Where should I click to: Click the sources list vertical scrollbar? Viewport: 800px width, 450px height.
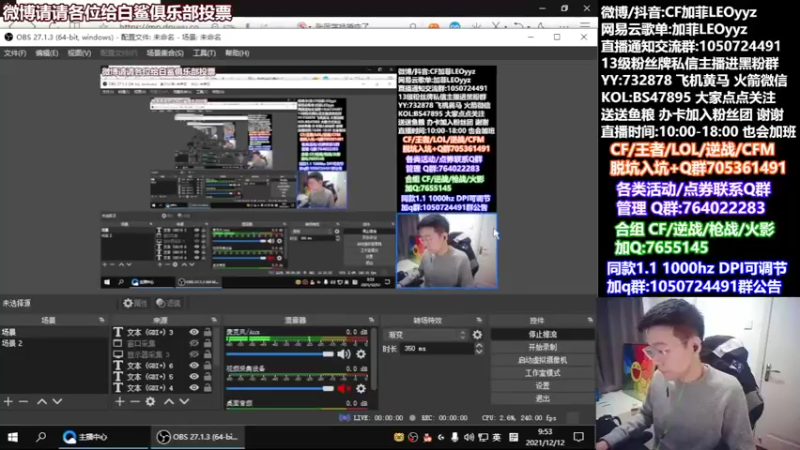(217, 347)
